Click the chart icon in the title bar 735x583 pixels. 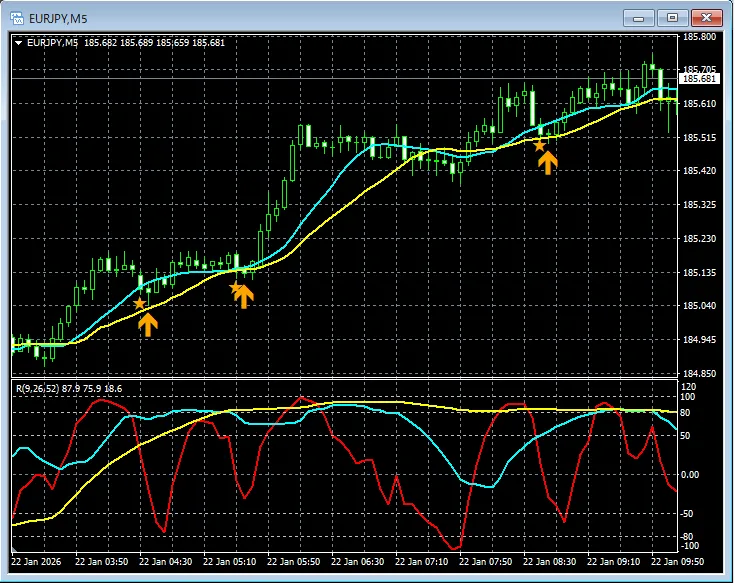click(16, 17)
